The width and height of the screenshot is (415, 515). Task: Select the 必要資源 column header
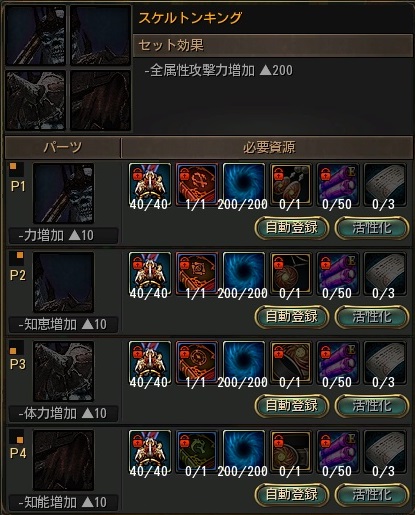point(268,147)
